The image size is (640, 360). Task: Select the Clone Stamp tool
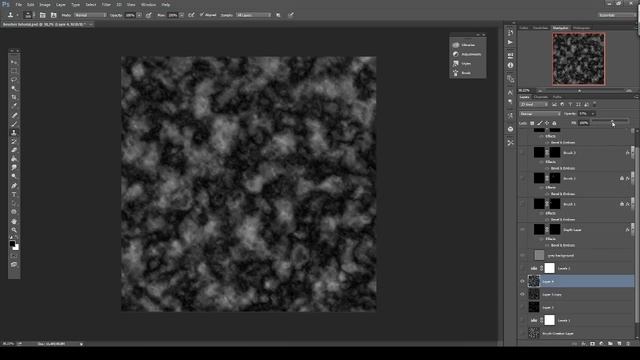[x=14, y=133]
